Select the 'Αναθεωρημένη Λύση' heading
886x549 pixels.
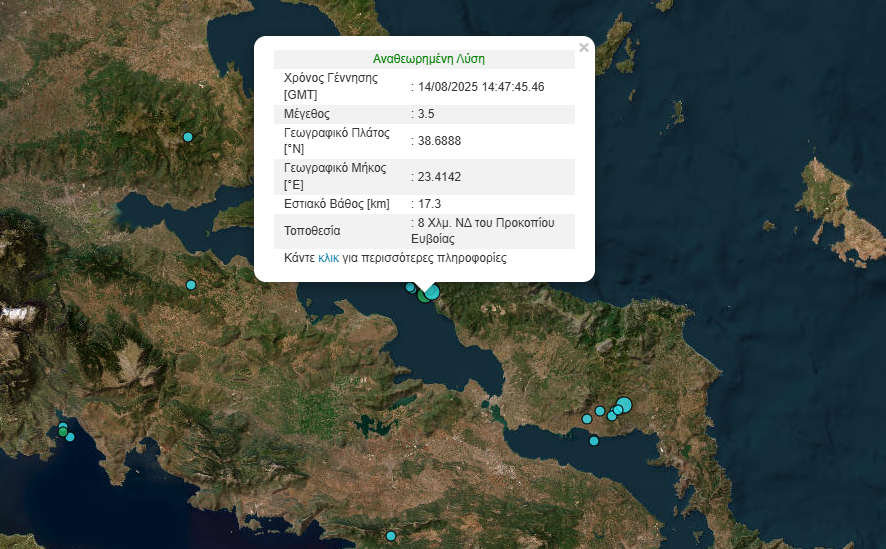(429, 59)
